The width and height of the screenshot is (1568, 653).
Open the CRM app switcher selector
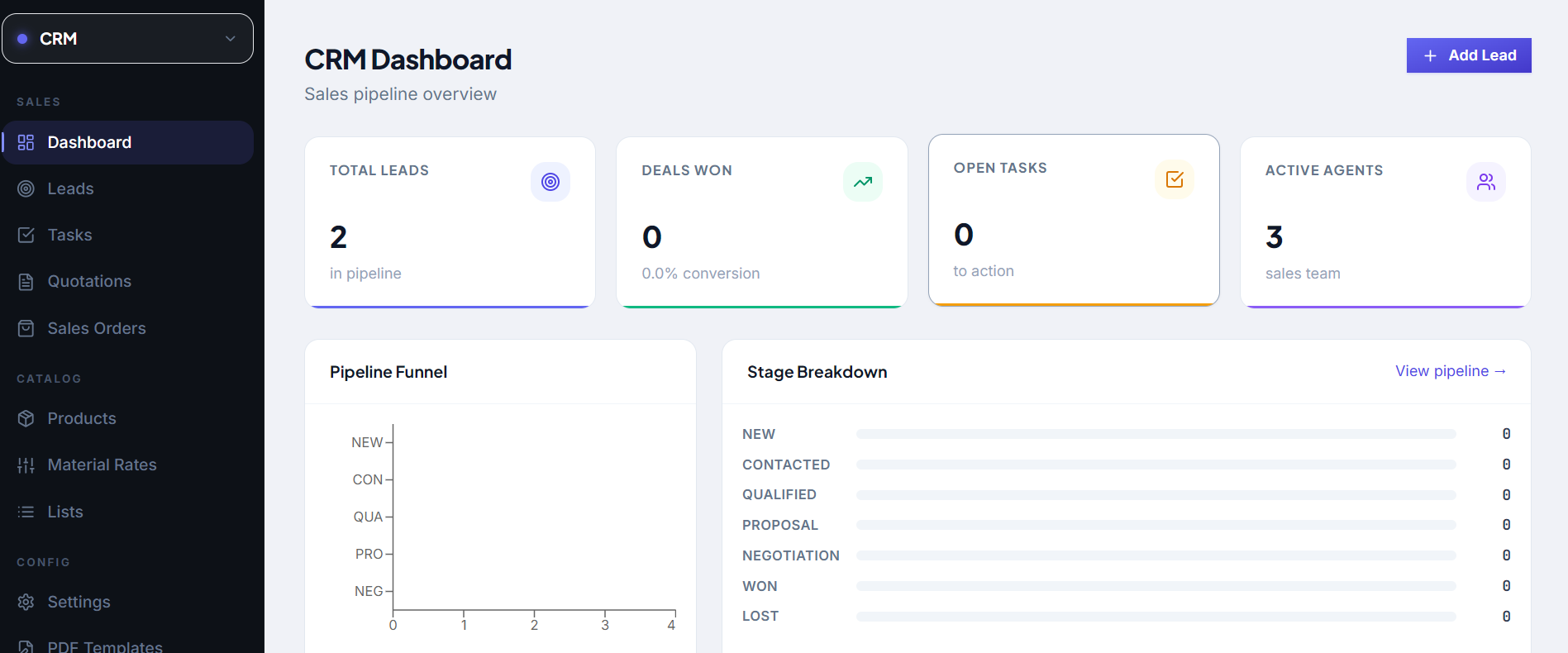[x=127, y=39]
